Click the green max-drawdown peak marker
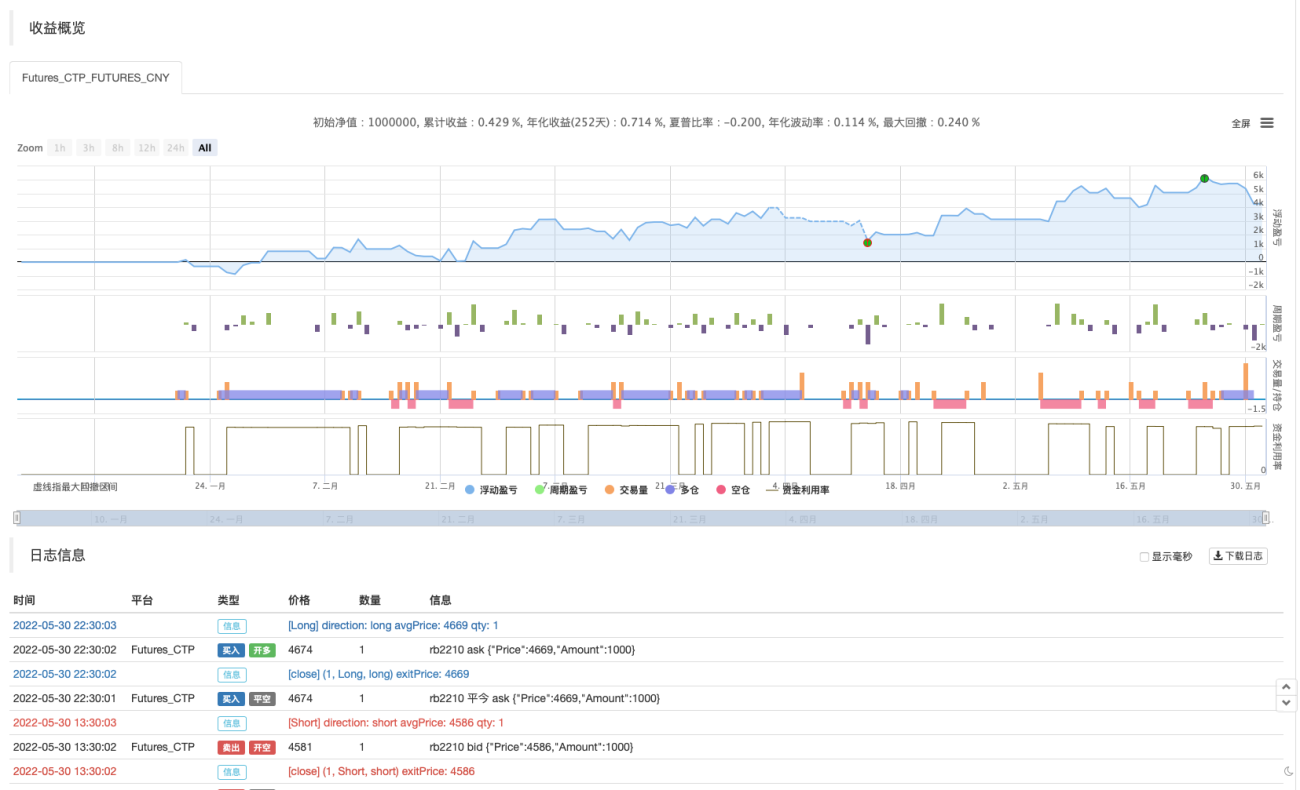 [1204, 179]
